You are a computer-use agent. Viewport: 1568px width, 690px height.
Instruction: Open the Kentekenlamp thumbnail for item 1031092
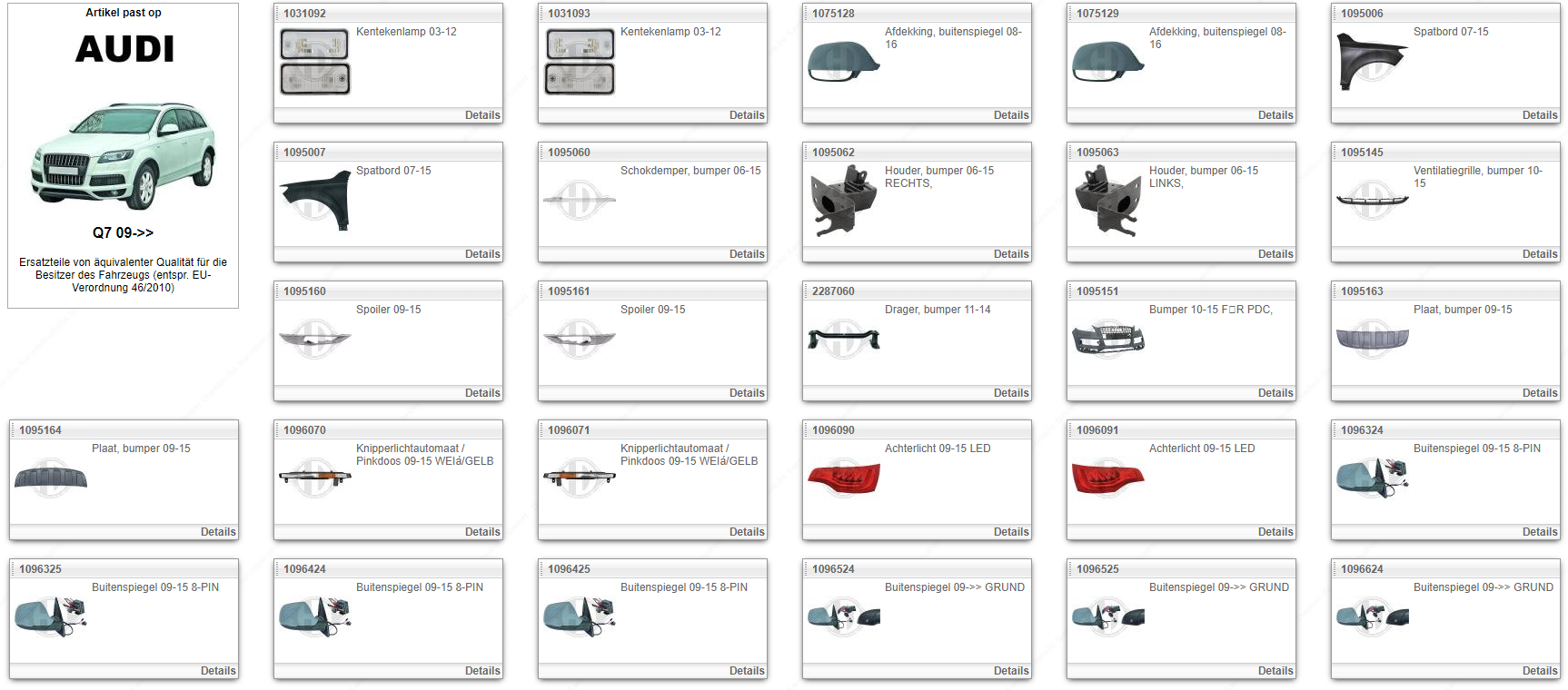coord(314,62)
